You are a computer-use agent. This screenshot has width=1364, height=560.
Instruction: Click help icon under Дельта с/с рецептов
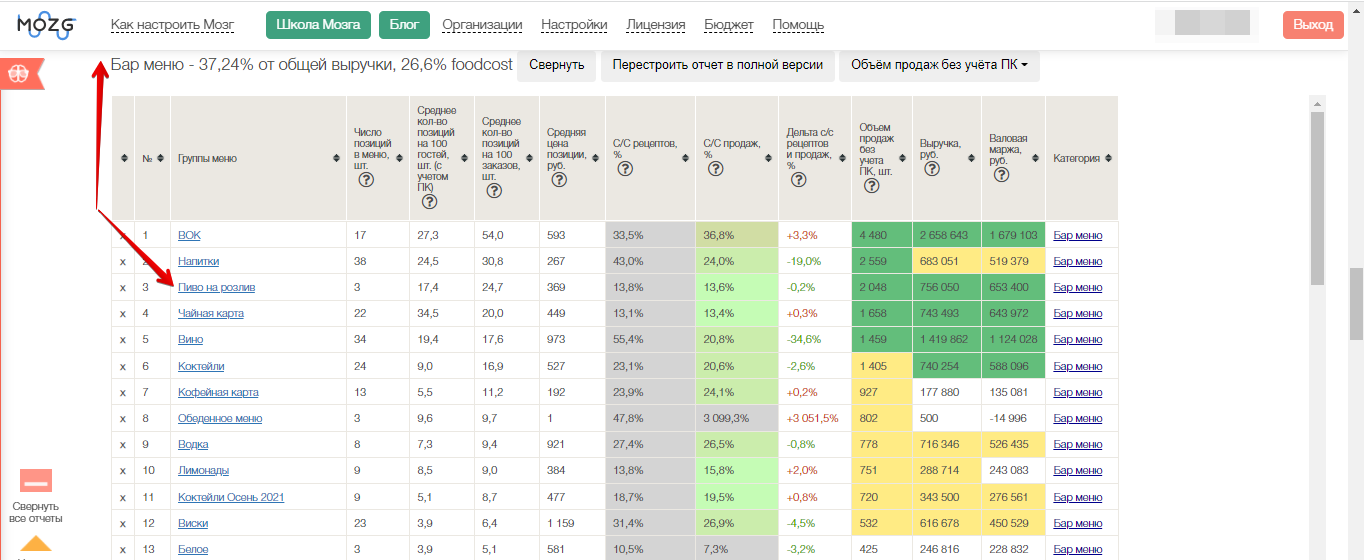pos(798,180)
